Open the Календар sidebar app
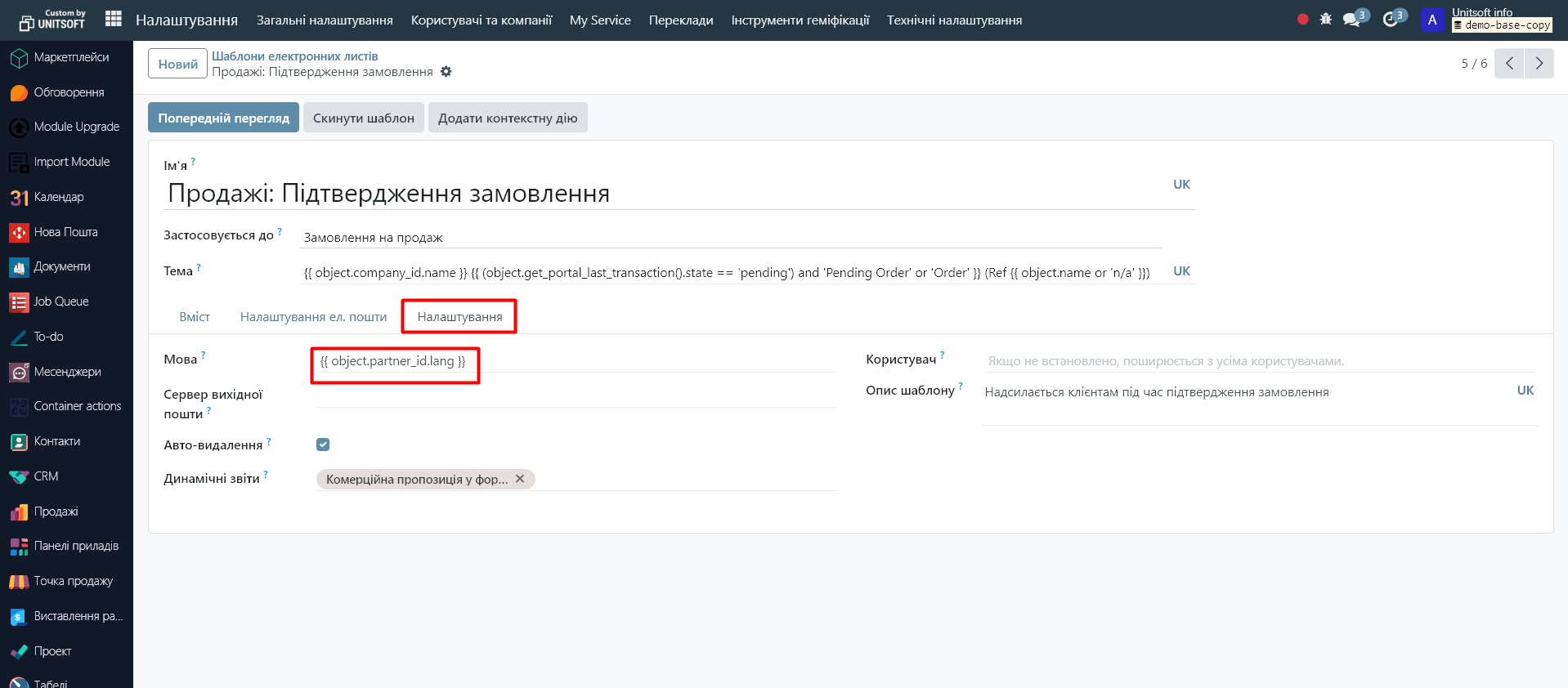Viewport: 1568px width, 688px height. (58, 197)
